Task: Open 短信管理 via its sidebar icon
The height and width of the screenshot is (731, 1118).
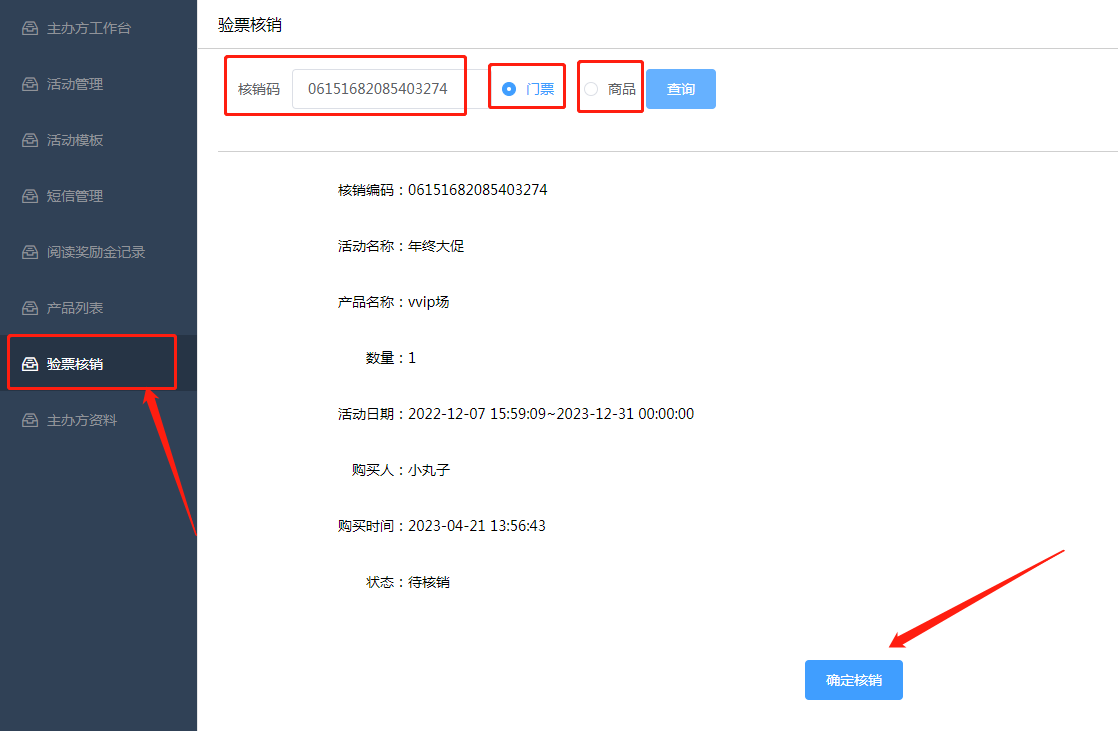Action: (30, 196)
